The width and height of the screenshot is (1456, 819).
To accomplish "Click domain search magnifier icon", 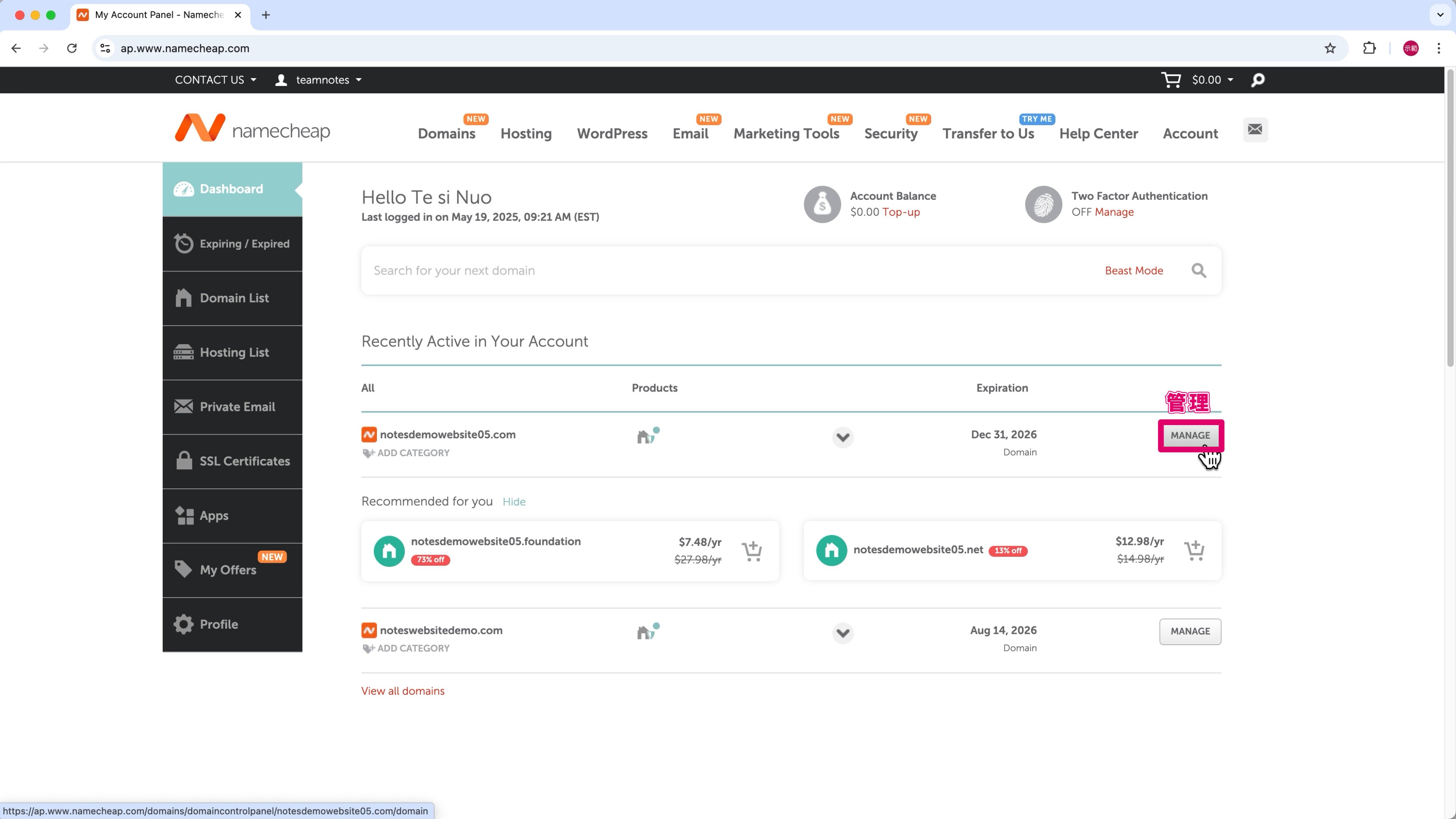I will 1198,271.
